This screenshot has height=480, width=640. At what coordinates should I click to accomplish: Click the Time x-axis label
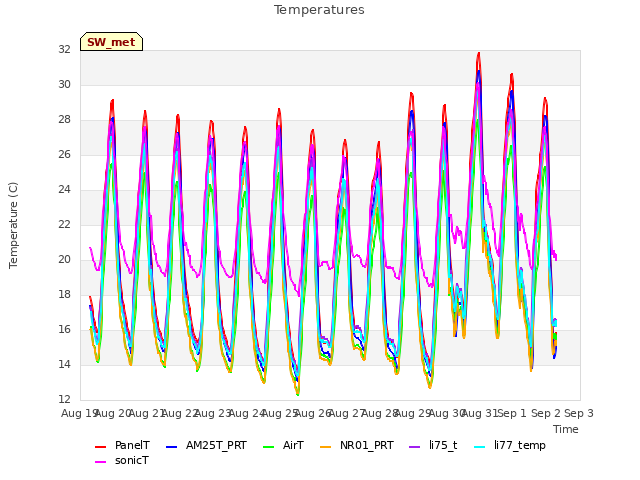click(x=566, y=429)
